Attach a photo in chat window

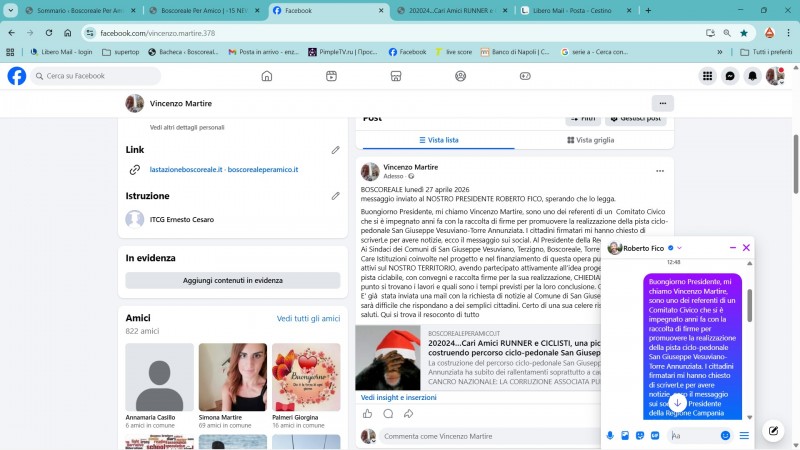[625, 435]
